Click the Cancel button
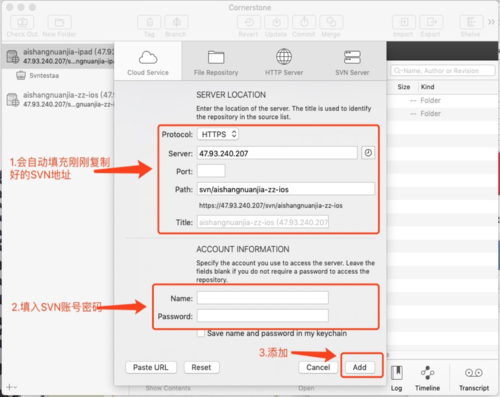The height and width of the screenshot is (397, 500). click(x=318, y=367)
